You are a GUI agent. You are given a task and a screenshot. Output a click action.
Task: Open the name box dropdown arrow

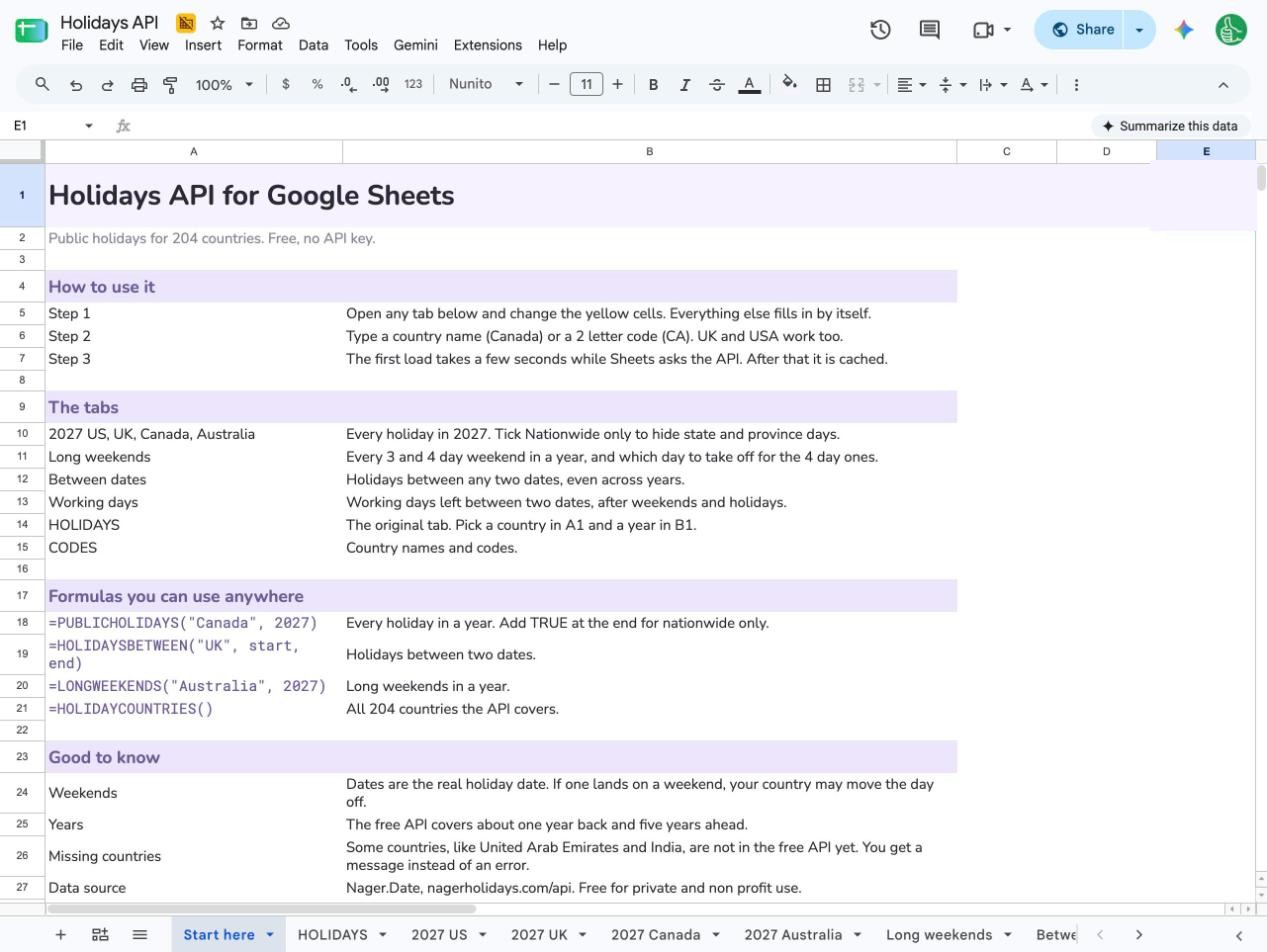[89, 126]
